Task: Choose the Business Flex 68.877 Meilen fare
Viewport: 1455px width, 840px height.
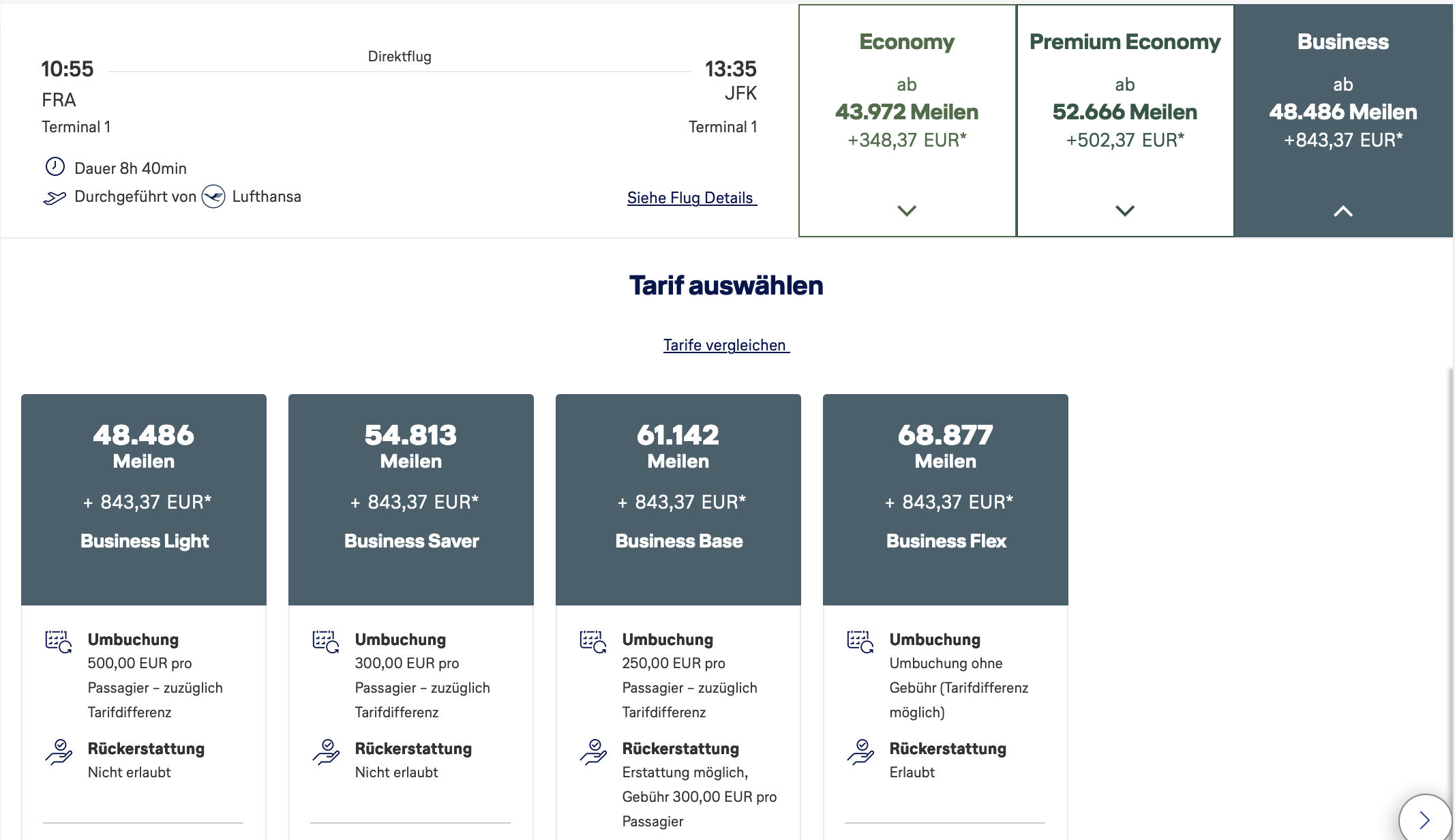Action: tap(946, 500)
